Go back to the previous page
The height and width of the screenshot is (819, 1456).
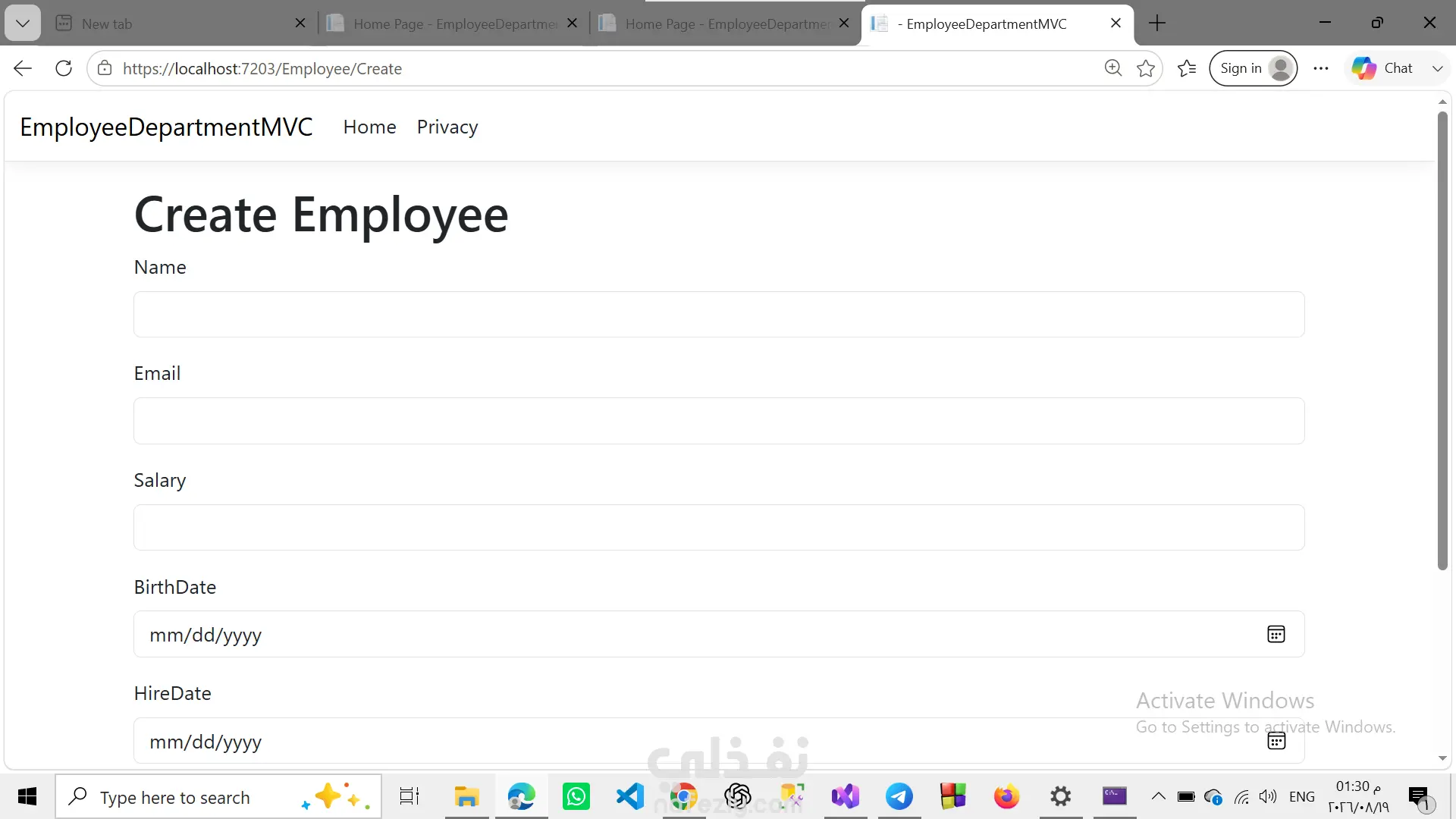(23, 68)
